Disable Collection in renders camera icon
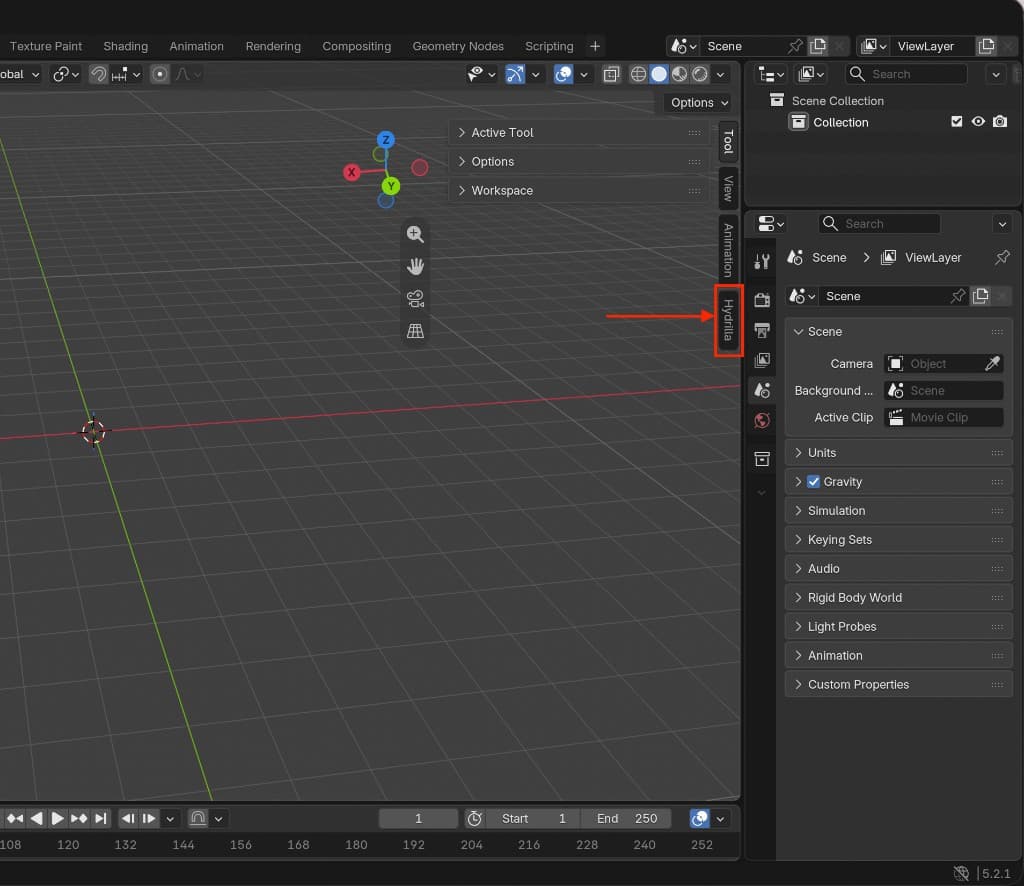Viewport: 1024px width, 886px height. click(x=1000, y=122)
